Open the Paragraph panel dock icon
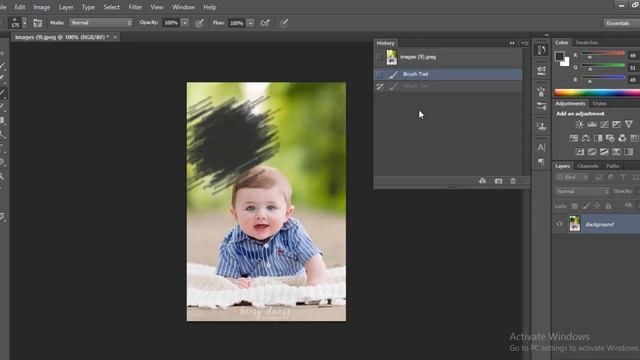 click(541, 162)
